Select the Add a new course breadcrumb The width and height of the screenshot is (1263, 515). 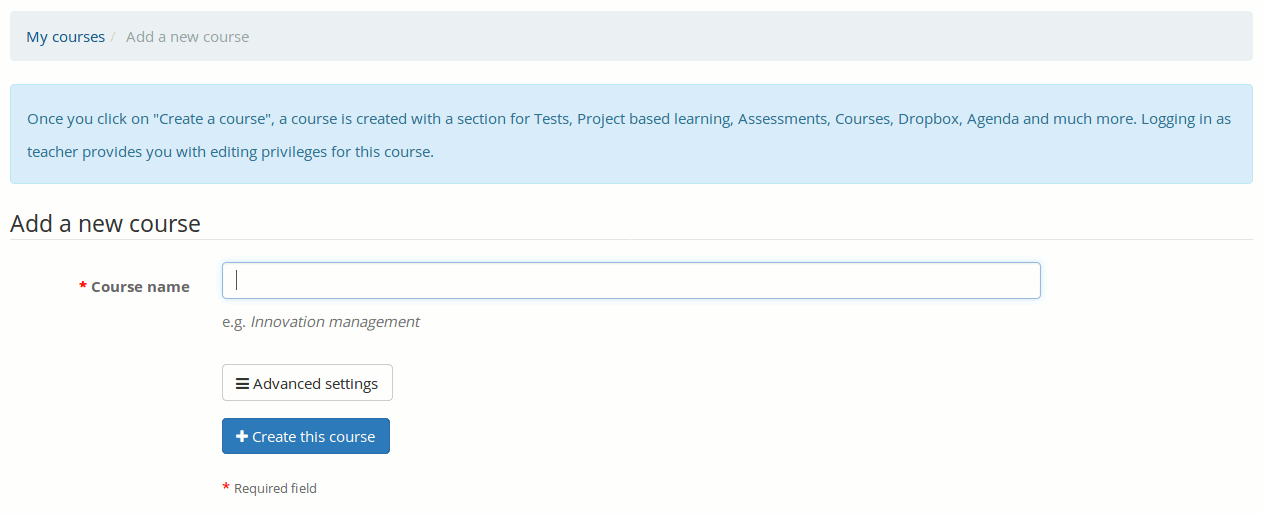tap(187, 37)
